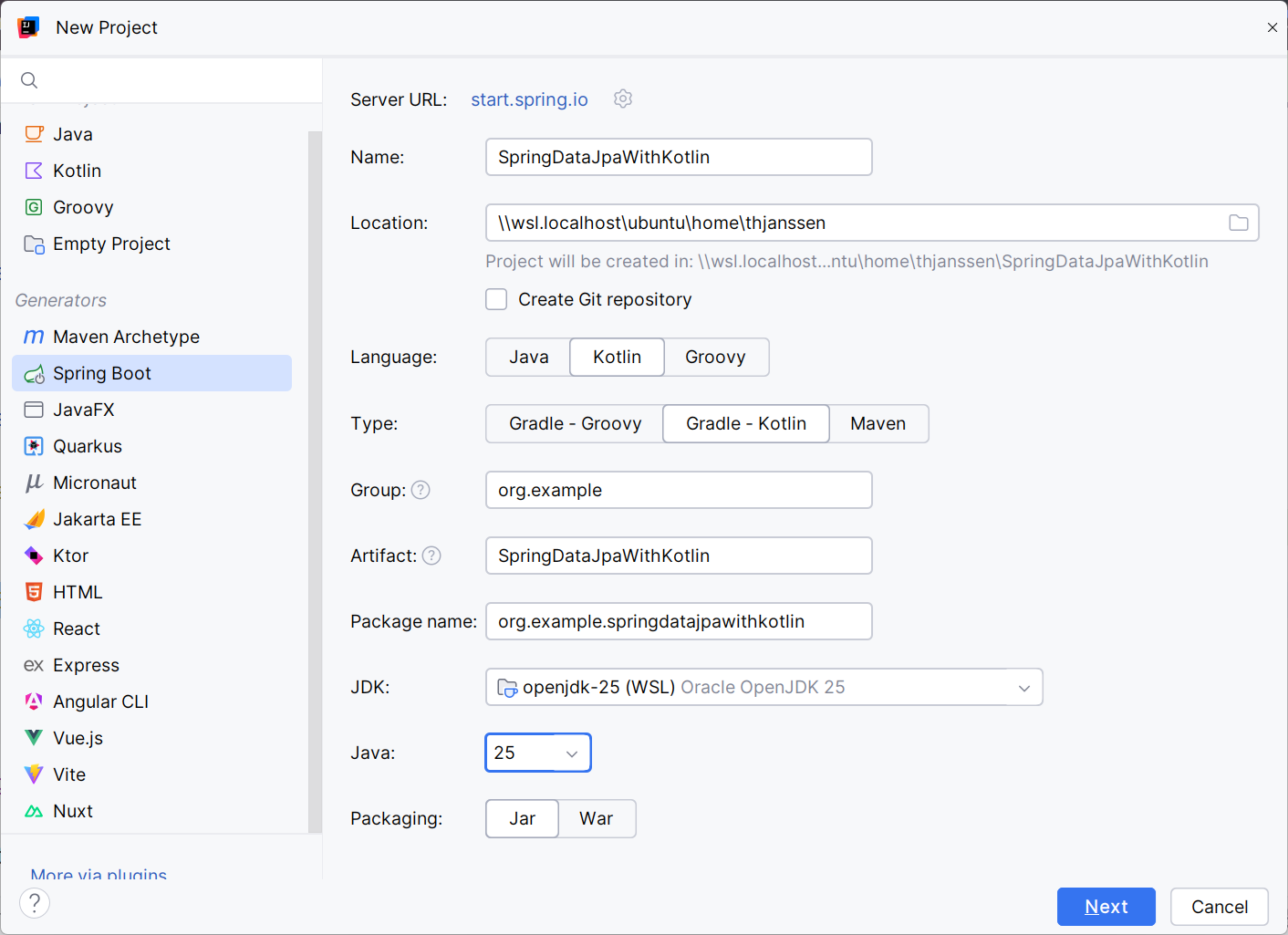Select the Ktor generator icon
Screen dimensions: 1288x935
click(x=34, y=556)
